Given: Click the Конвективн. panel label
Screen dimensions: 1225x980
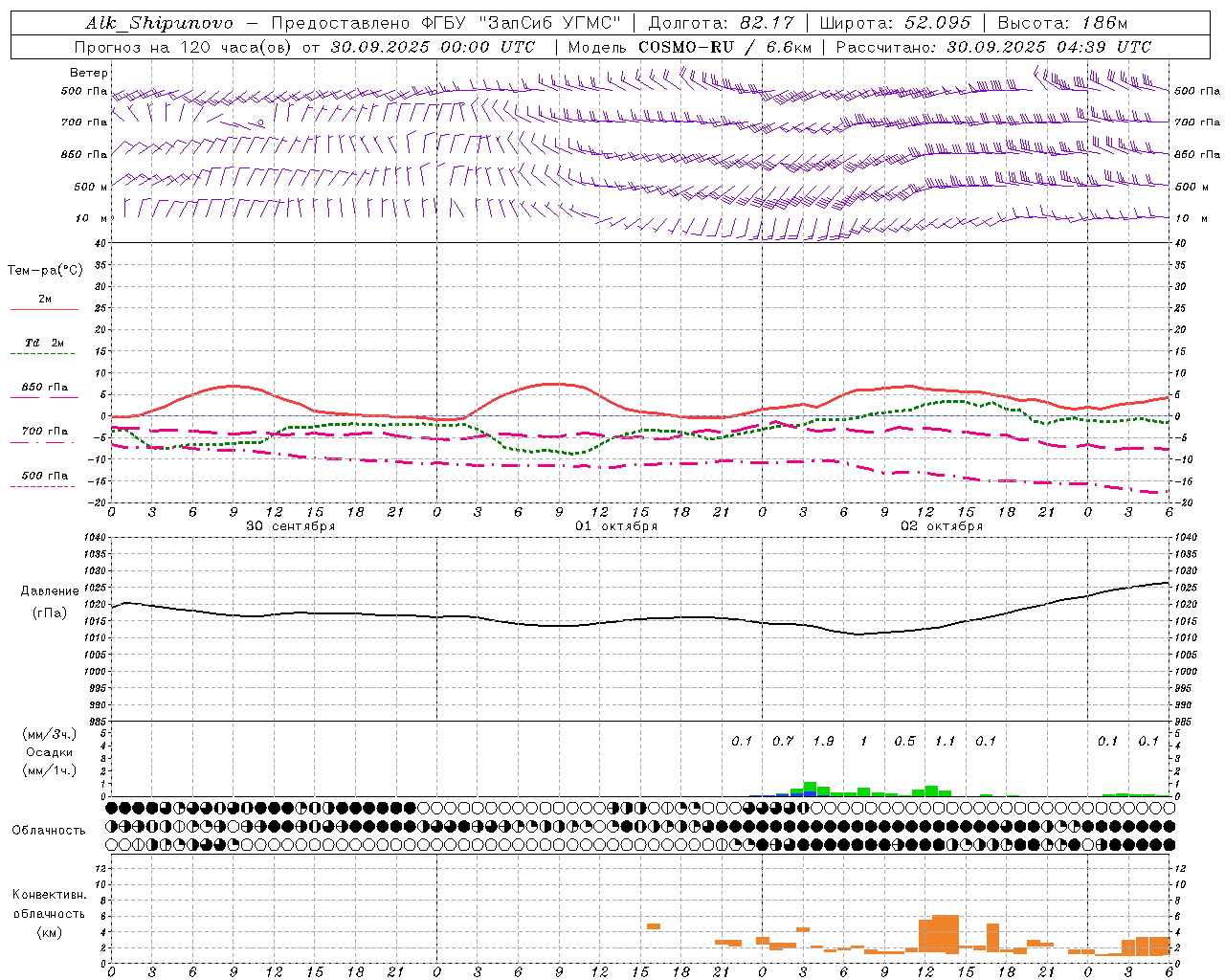Looking at the screenshot, I should tap(50, 895).
